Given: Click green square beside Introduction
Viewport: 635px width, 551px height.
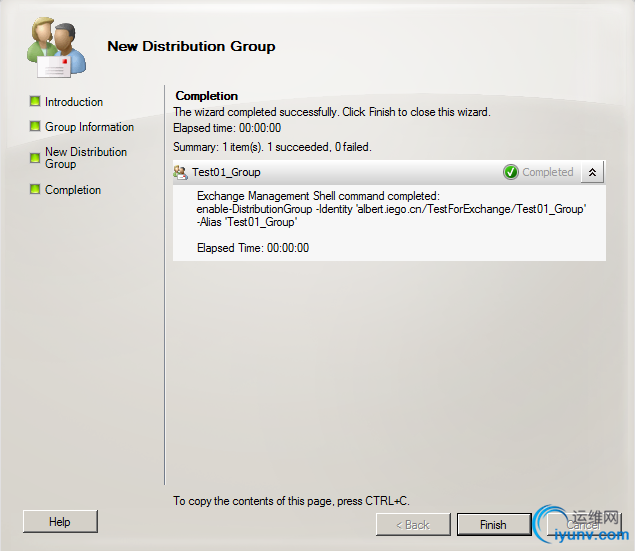Looking at the screenshot, I should click(35, 101).
